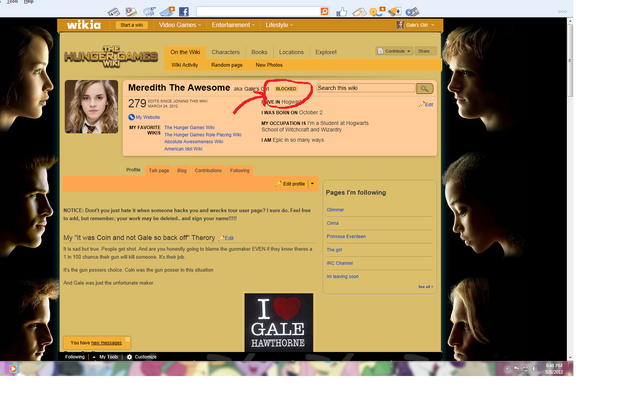640x400 pixels.
Task: Click the wiki search magnifier button
Action: (424, 89)
